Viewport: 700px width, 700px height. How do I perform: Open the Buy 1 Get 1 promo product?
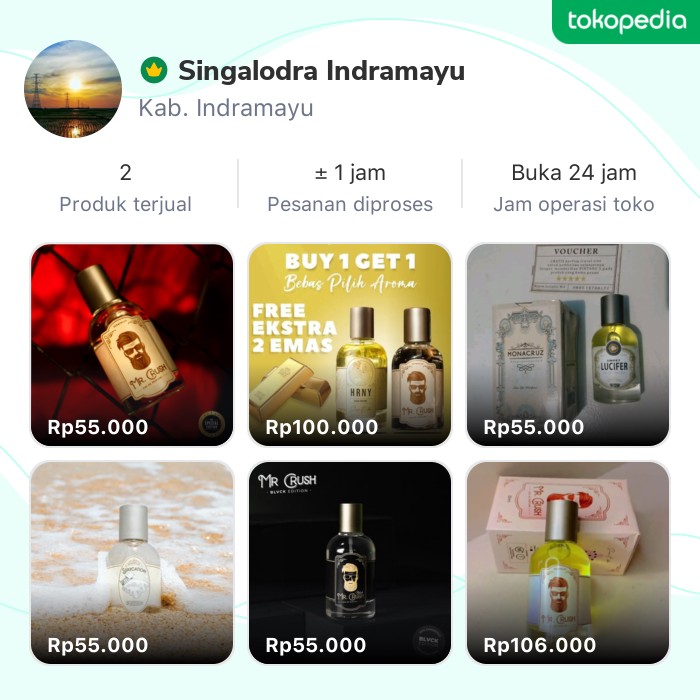350,330
